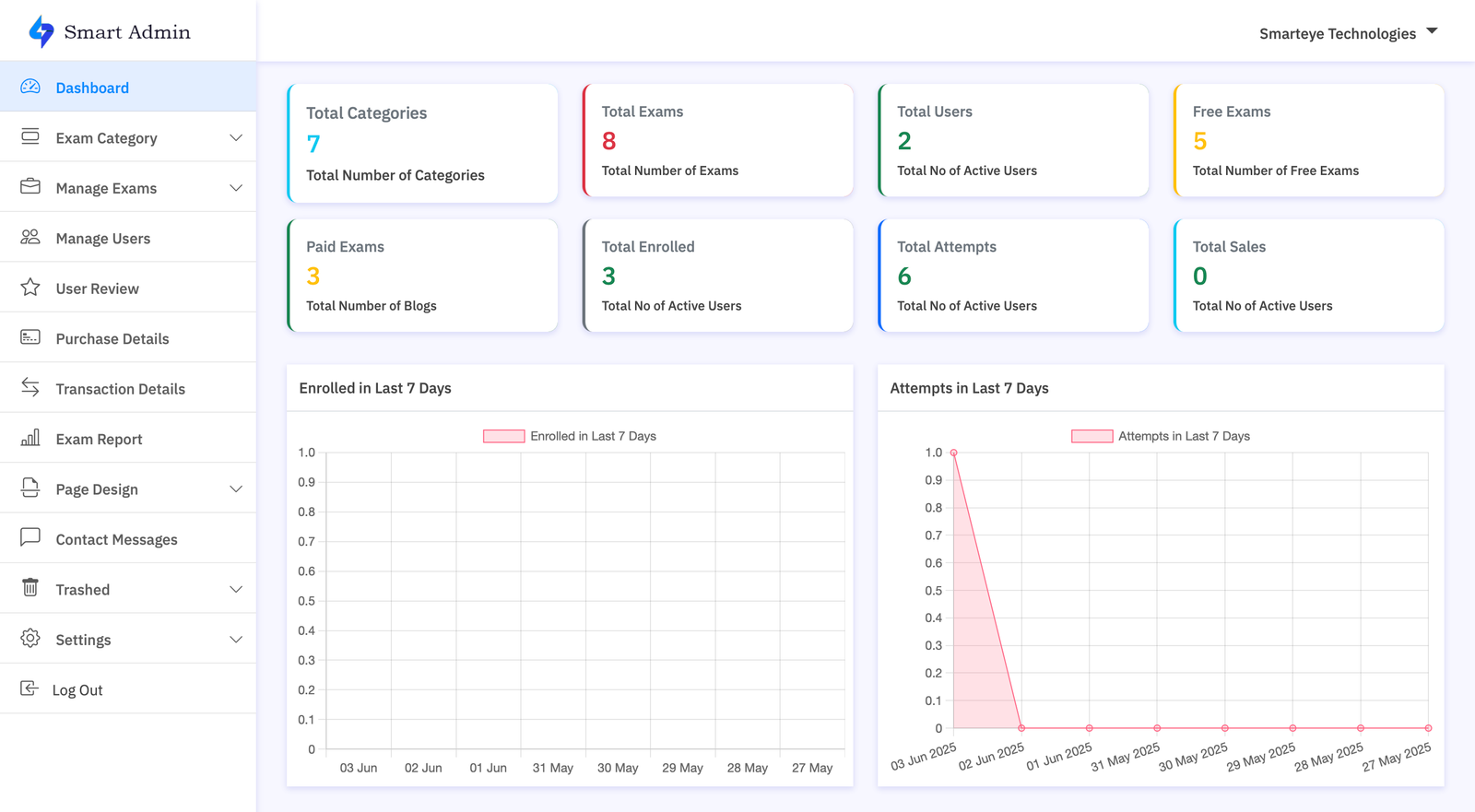Click the Contact Messages chat bubble icon
The image size is (1475, 812).
(x=30, y=538)
